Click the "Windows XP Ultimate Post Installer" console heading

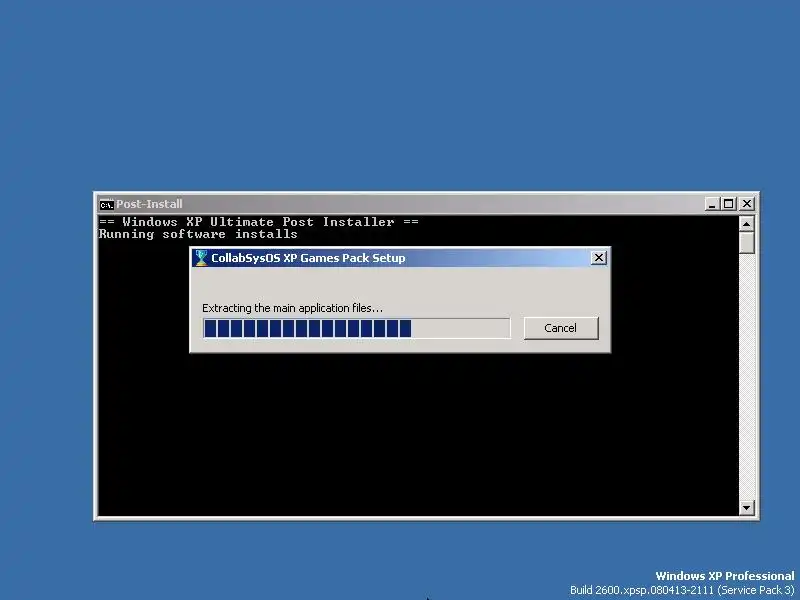point(259,222)
